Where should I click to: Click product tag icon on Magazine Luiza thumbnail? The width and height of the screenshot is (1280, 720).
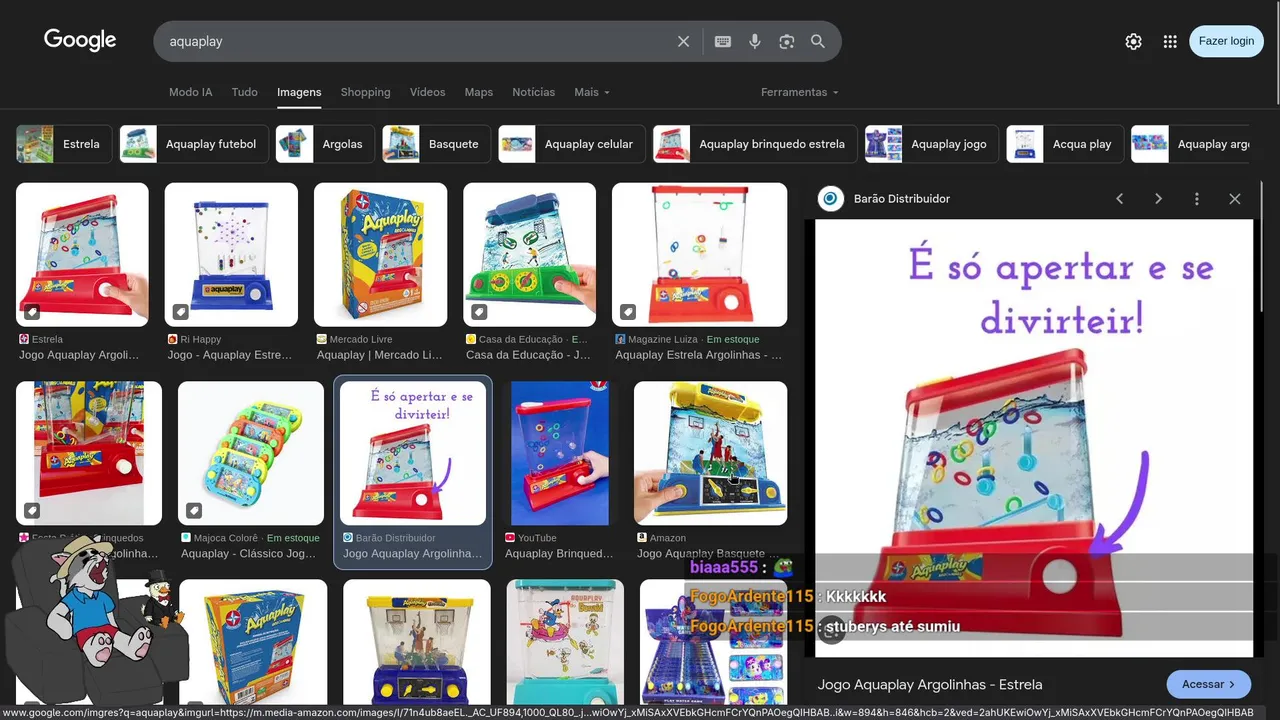coord(628,312)
